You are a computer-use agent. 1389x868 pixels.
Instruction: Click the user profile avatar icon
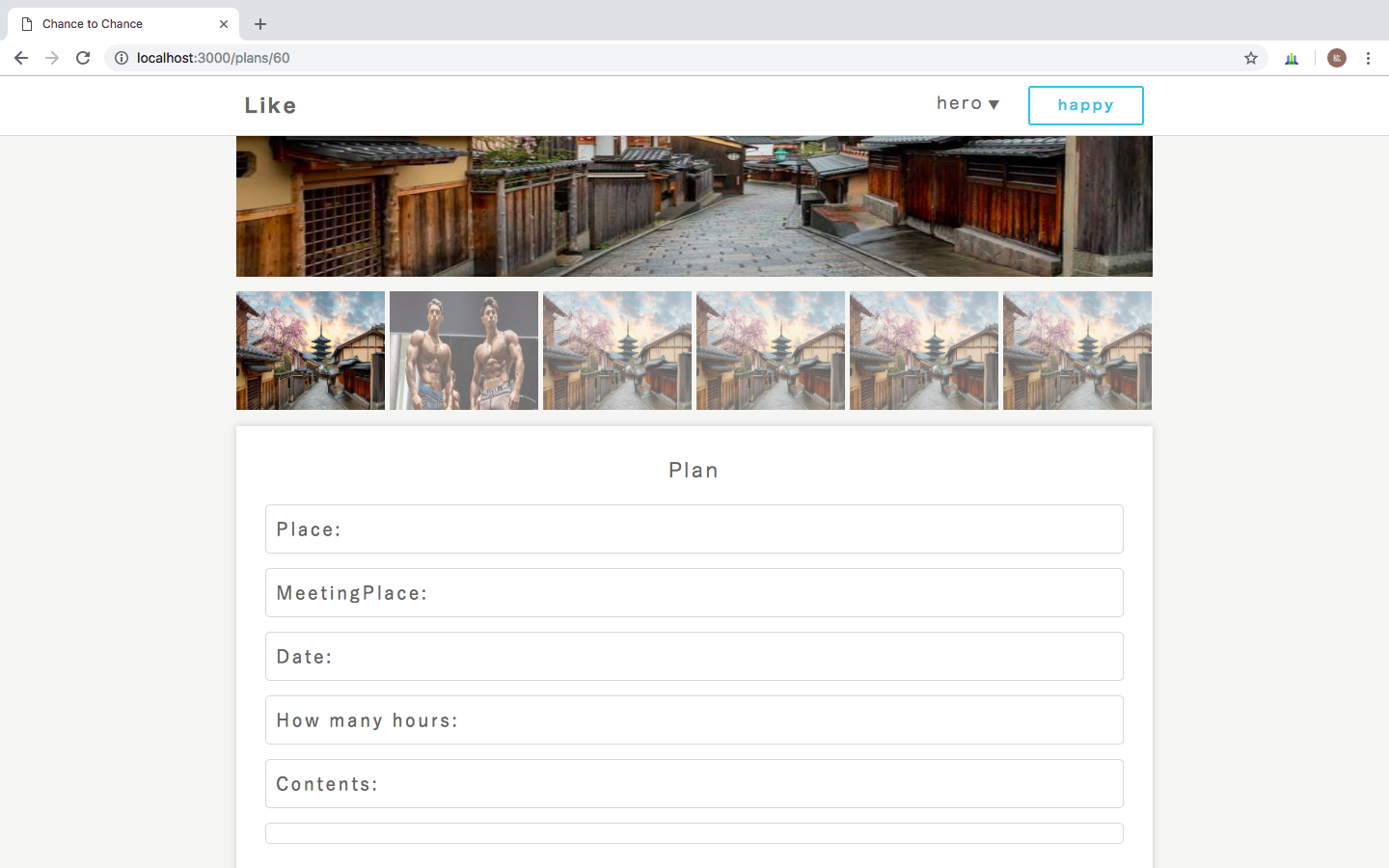pos(1336,58)
